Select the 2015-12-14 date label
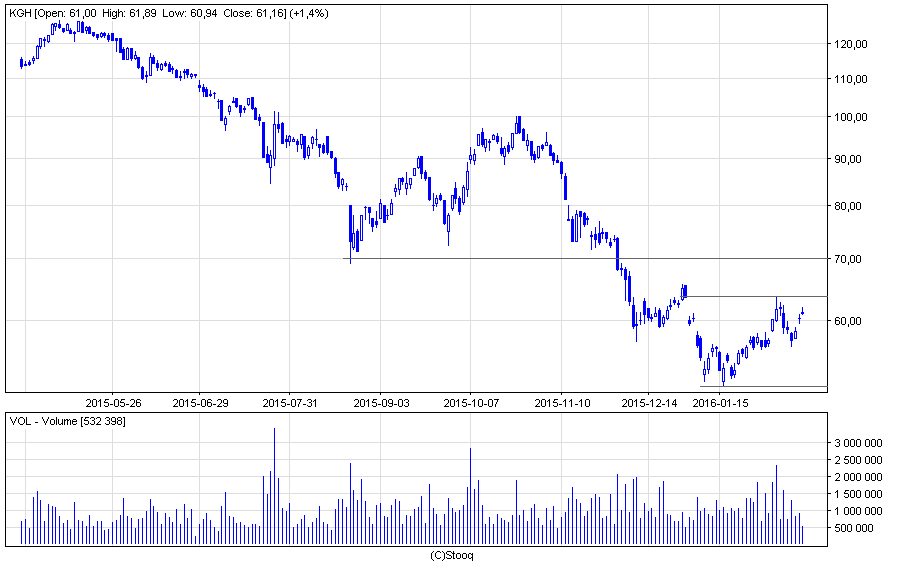This screenshot has width=900, height=563. tap(649, 403)
